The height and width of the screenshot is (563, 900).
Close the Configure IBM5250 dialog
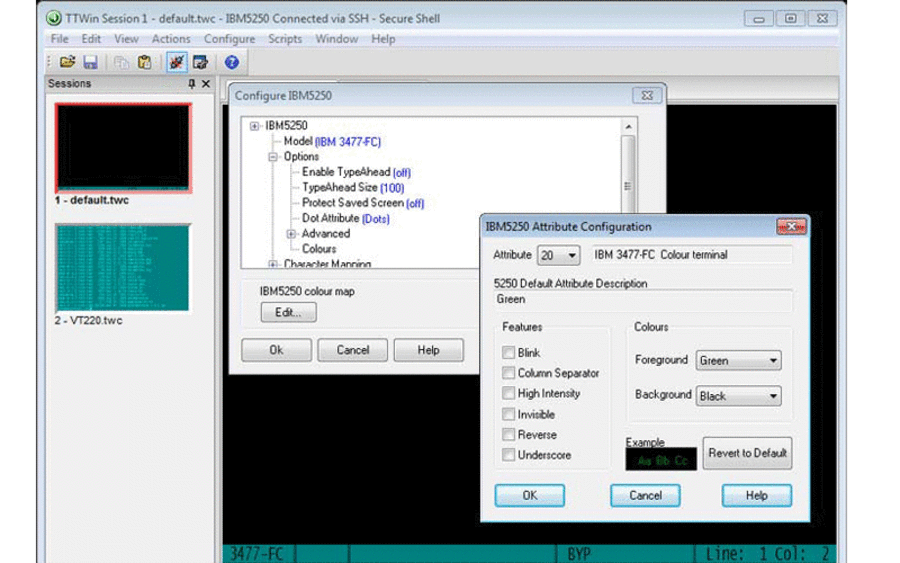tap(647, 96)
